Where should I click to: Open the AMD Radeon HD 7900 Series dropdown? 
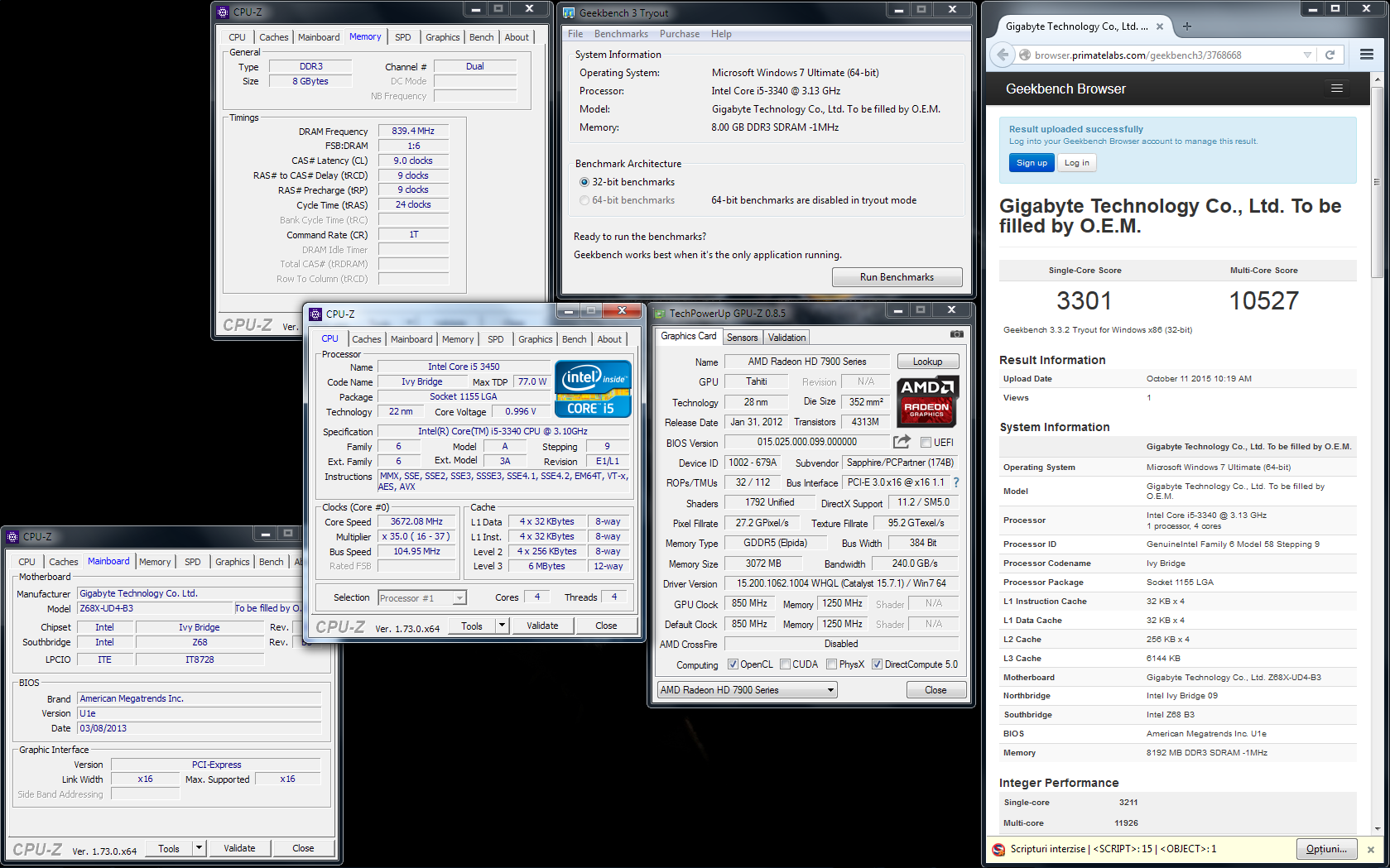(x=748, y=690)
